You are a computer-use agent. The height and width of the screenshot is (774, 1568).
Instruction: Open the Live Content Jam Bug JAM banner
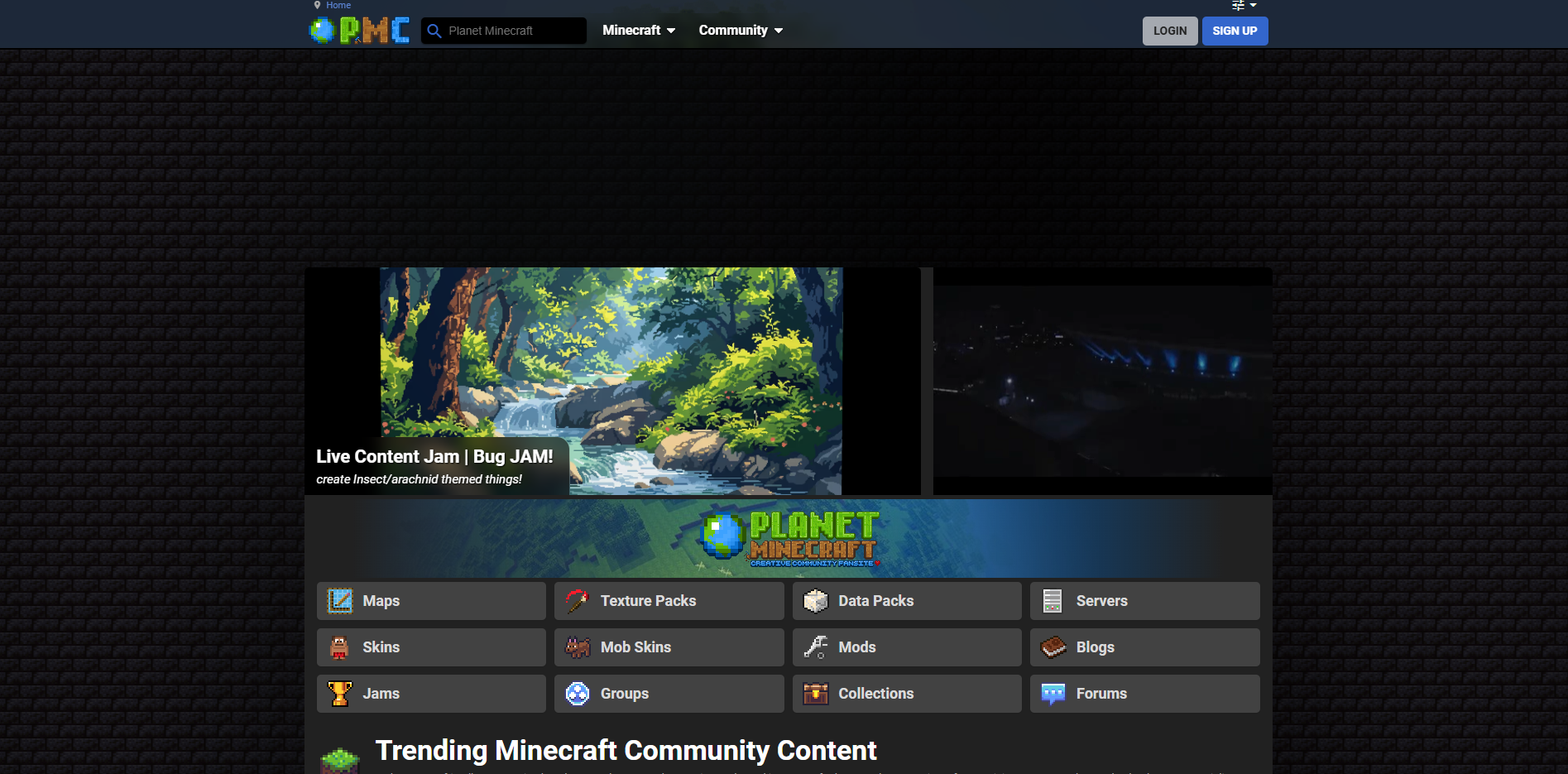click(612, 381)
